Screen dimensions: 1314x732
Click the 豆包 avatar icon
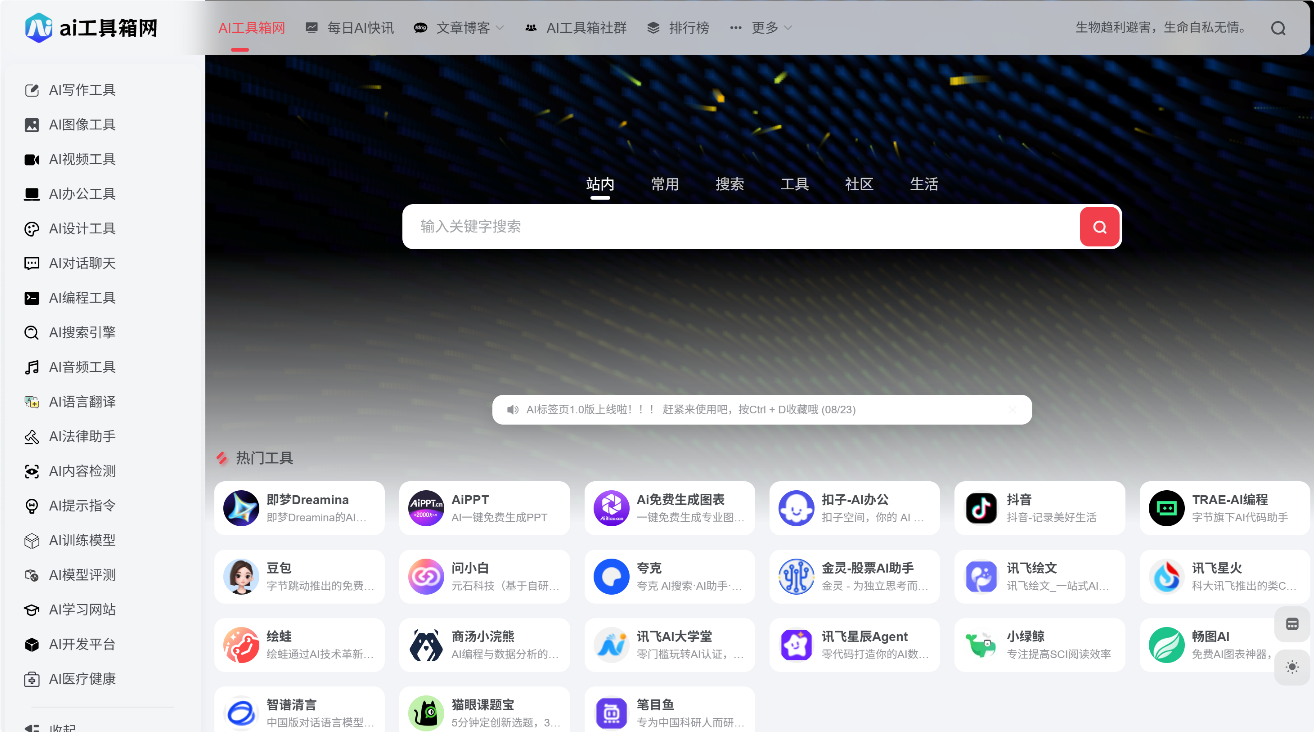pos(241,577)
